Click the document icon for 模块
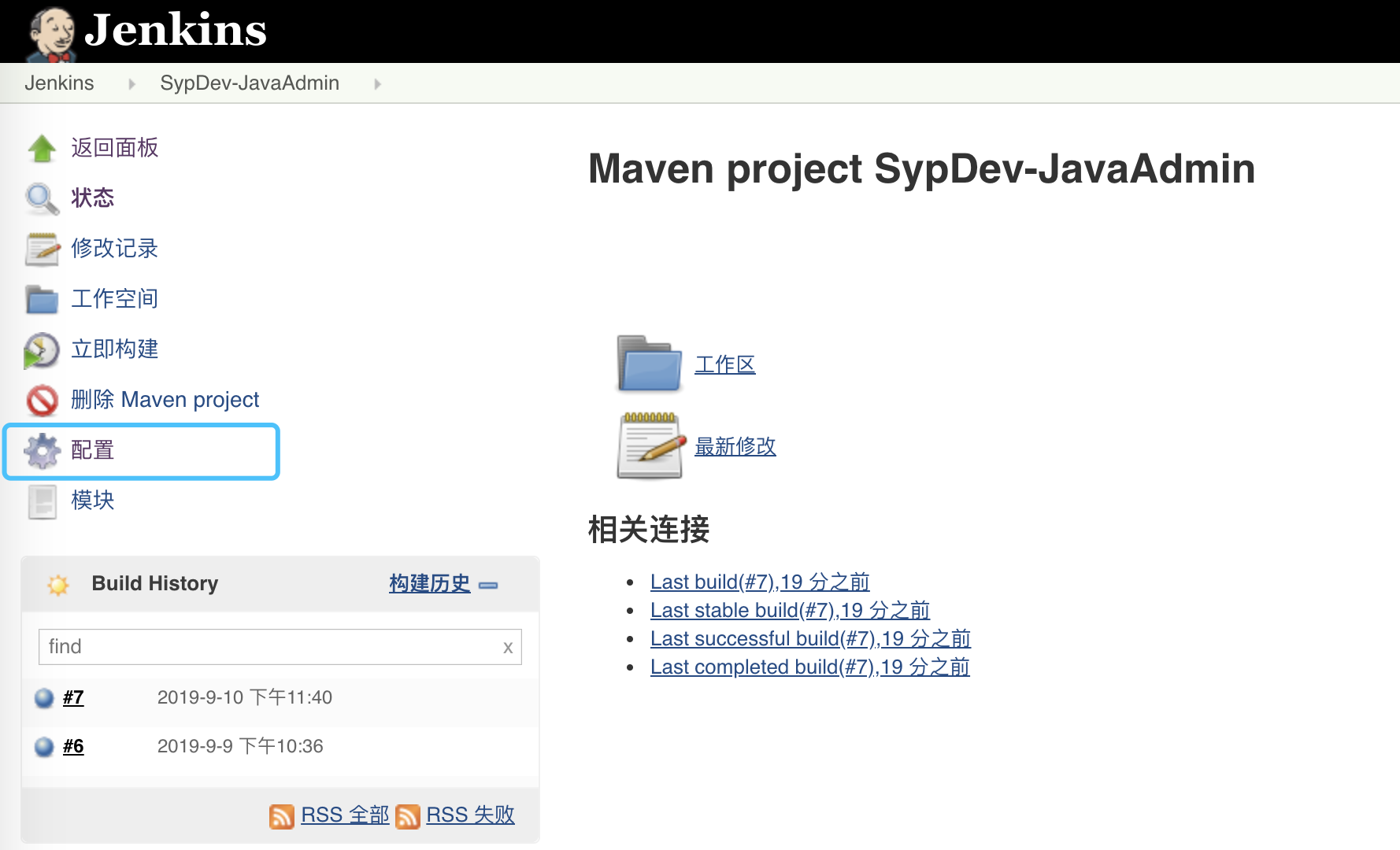 (42, 501)
